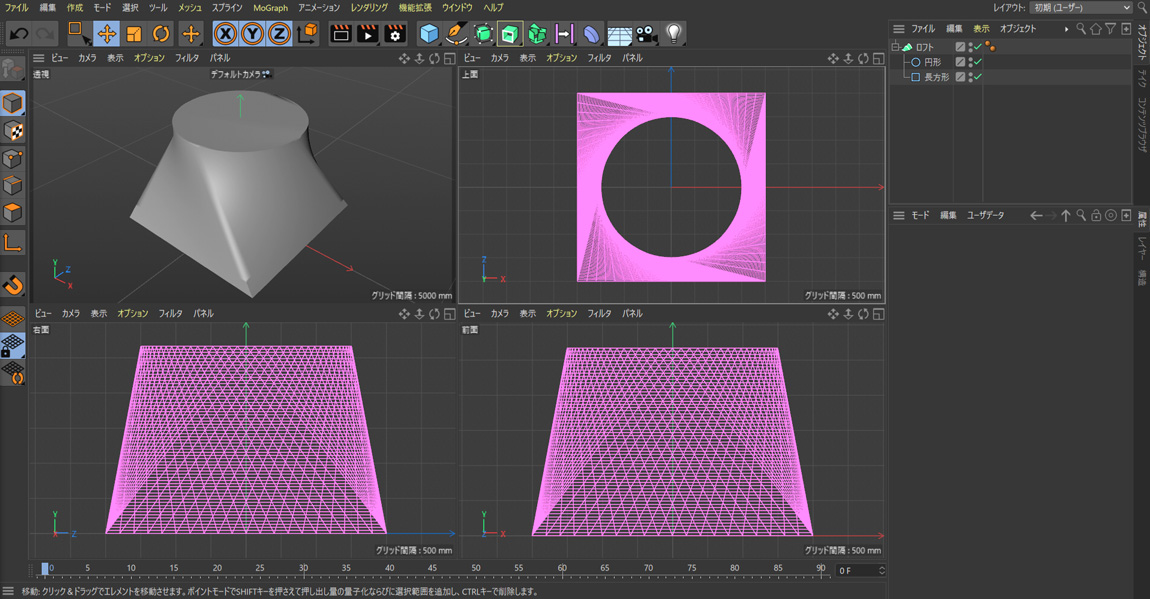Toggle the Z axis lock
Screen dimensions: 1150x599
pos(279,34)
